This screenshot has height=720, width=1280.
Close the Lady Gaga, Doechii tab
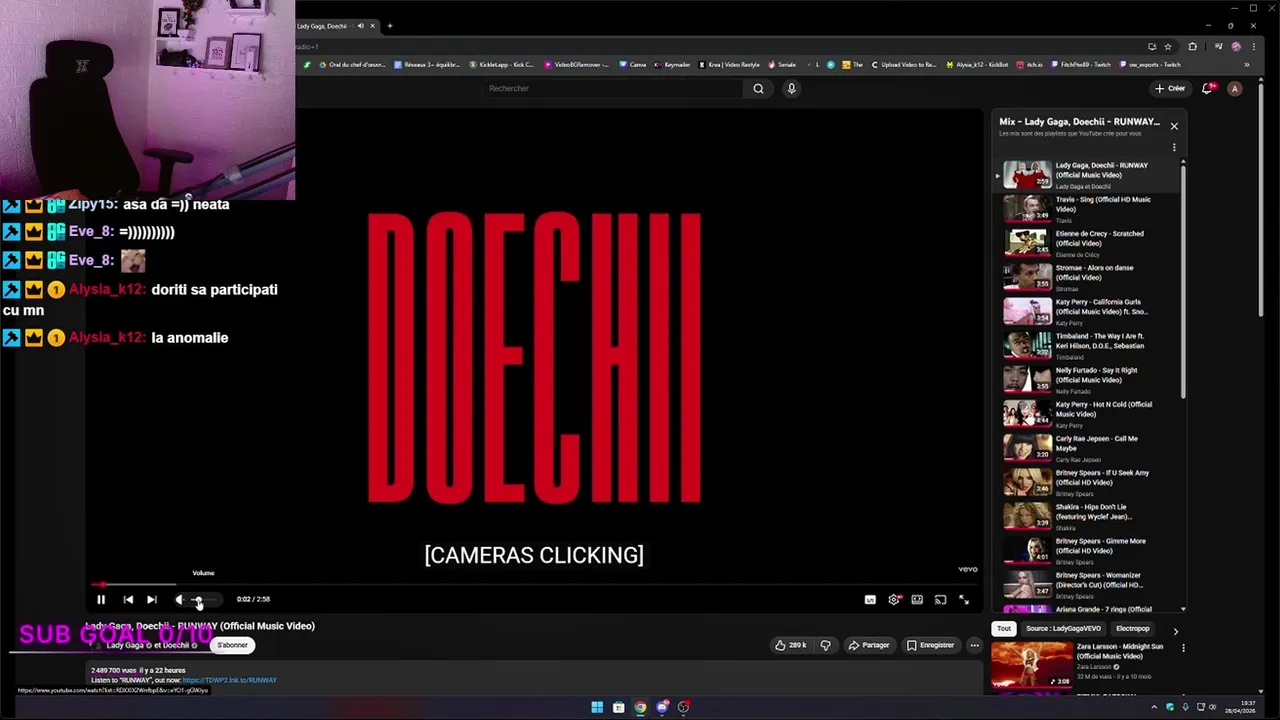(x=372, y=26)
